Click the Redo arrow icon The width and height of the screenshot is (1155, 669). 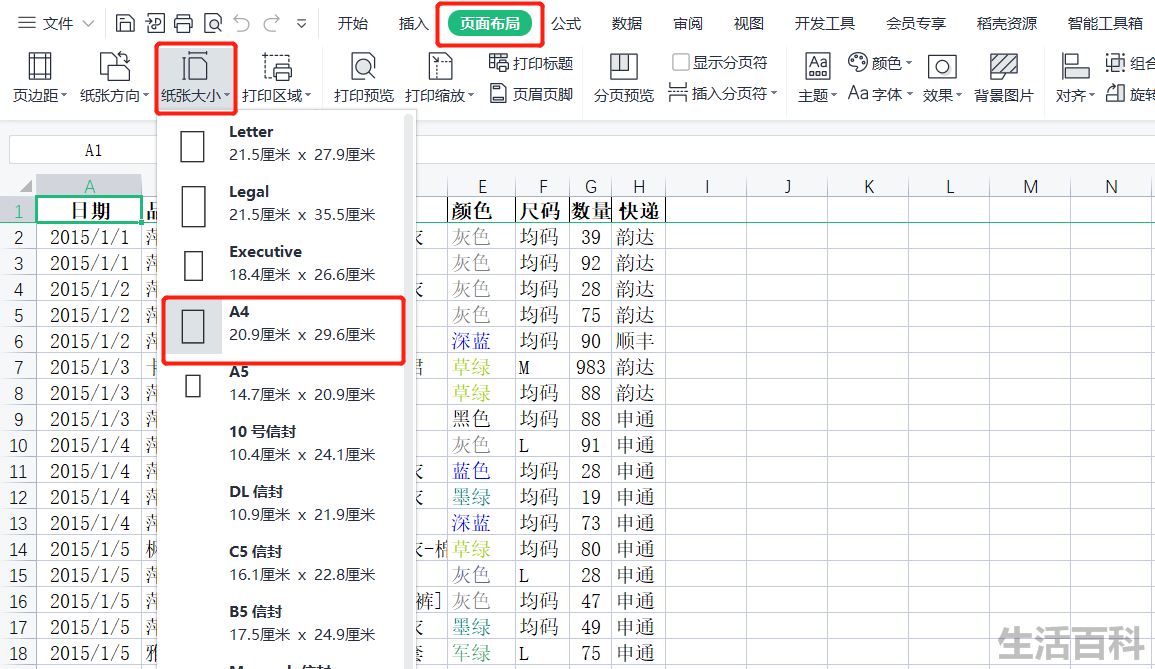pos(271,24)
